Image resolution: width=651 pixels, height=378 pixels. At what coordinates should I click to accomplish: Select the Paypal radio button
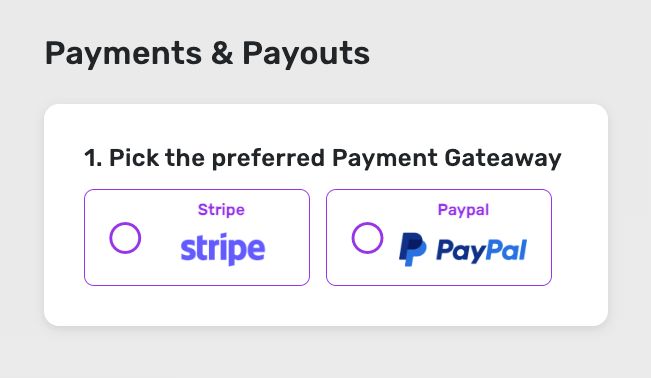(367, 238)
